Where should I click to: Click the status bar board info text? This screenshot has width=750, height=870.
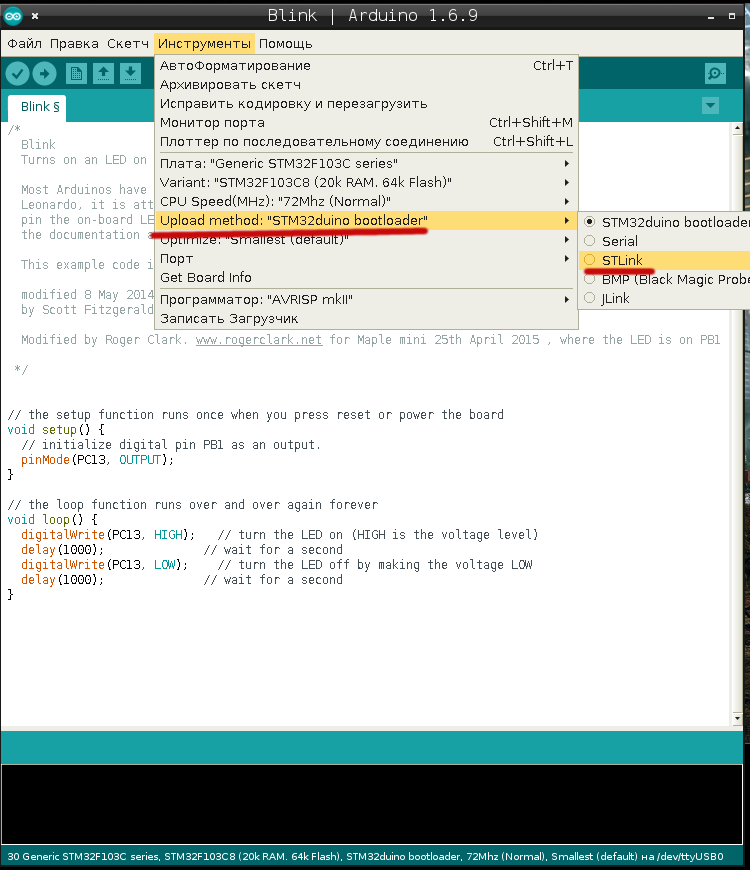coord(366,856)
